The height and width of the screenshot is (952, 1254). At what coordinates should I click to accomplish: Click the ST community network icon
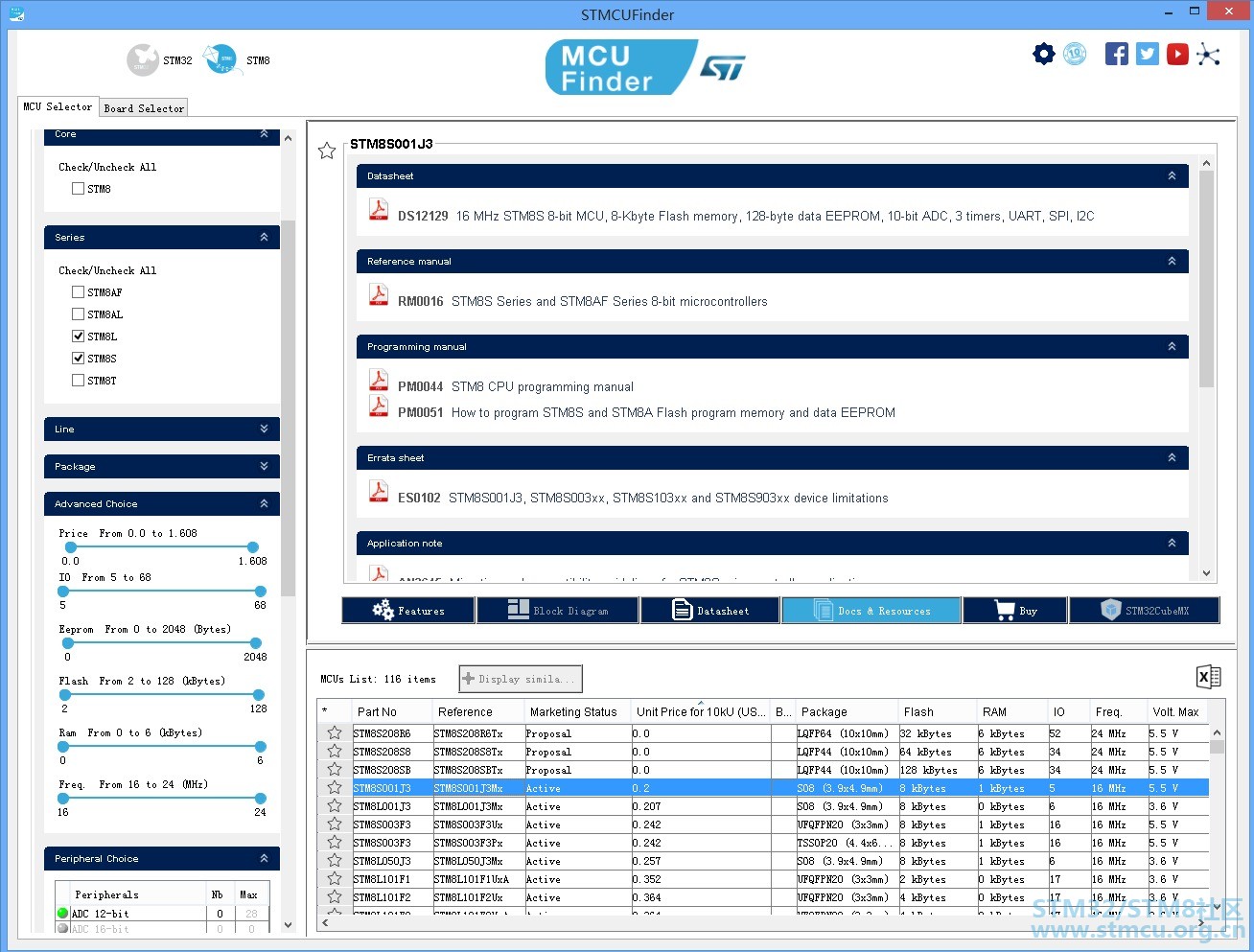[1209, 54]
